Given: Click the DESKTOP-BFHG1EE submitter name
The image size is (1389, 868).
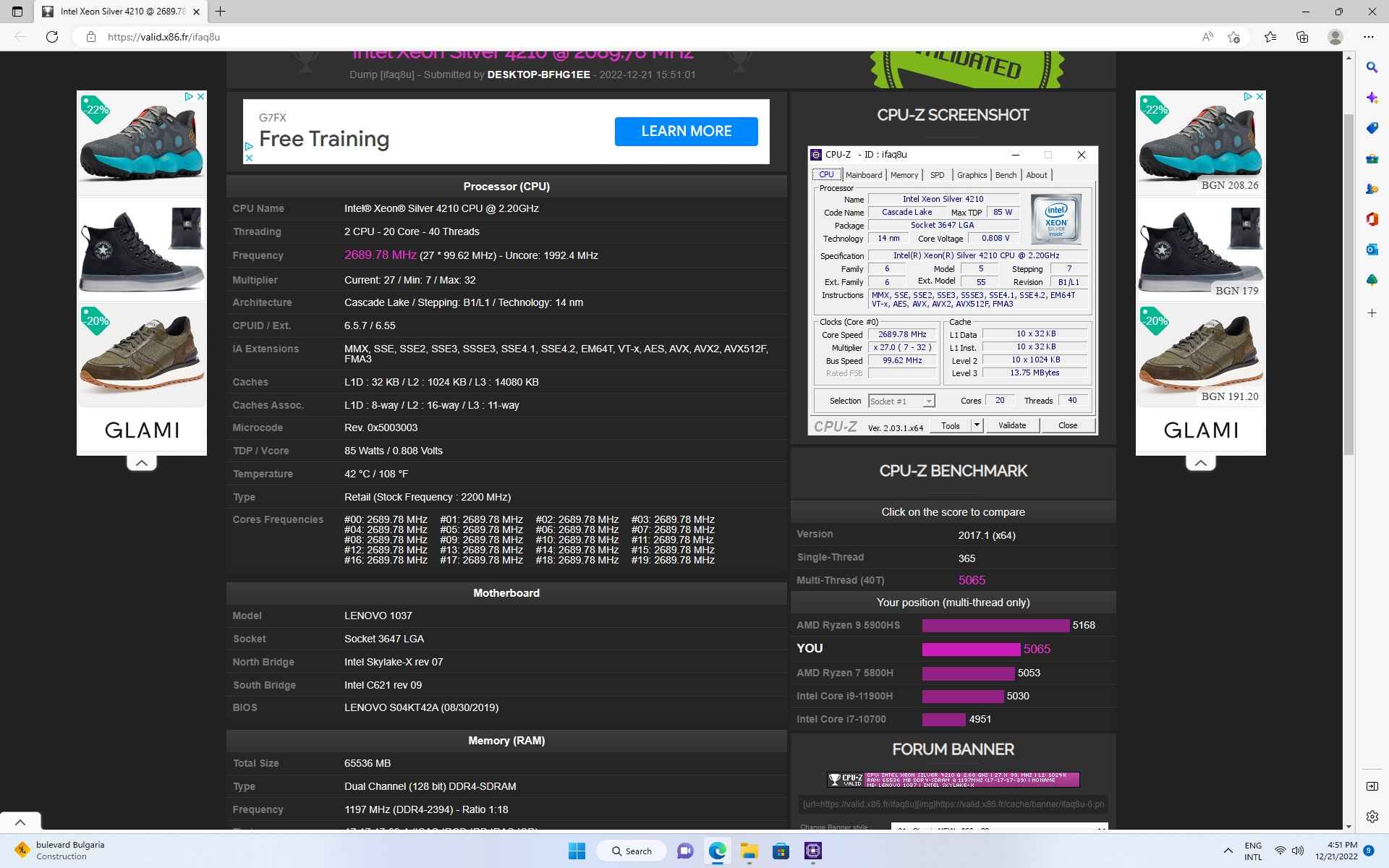Looking at the screenshot, I should click(538, 75).
